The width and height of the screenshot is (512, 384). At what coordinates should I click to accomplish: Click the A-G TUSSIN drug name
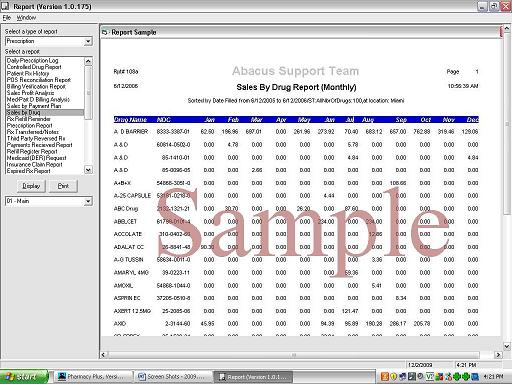point(129,260)
